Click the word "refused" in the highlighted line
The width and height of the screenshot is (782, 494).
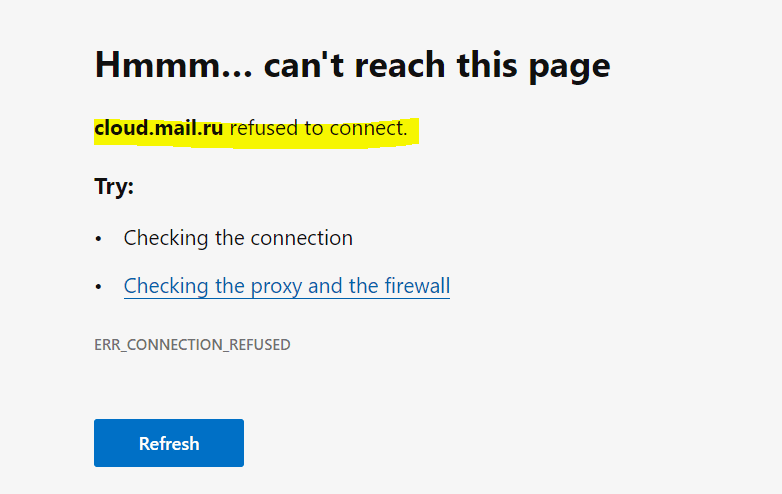tap(264, 128)
